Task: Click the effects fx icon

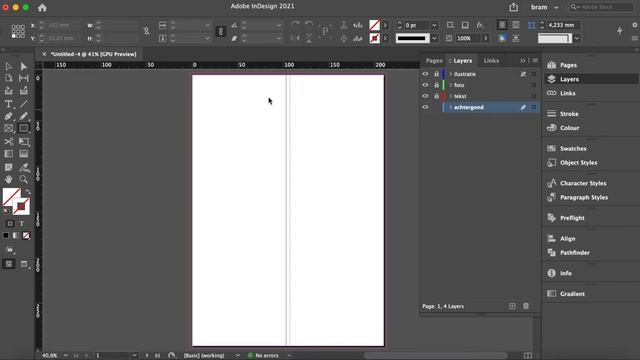Action: (x=480, y=25)
